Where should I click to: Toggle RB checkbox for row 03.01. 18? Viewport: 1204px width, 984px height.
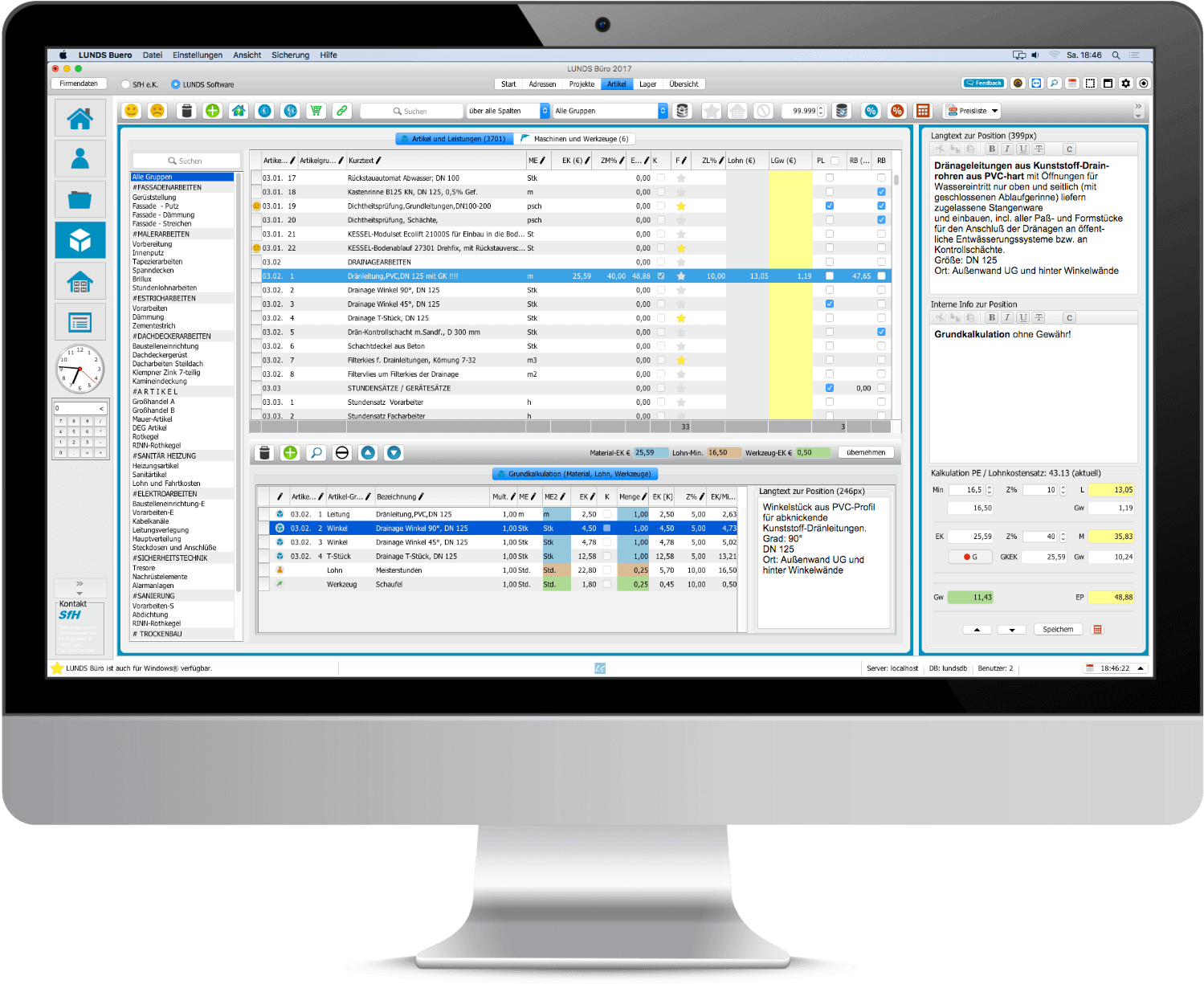pos(881,192)
